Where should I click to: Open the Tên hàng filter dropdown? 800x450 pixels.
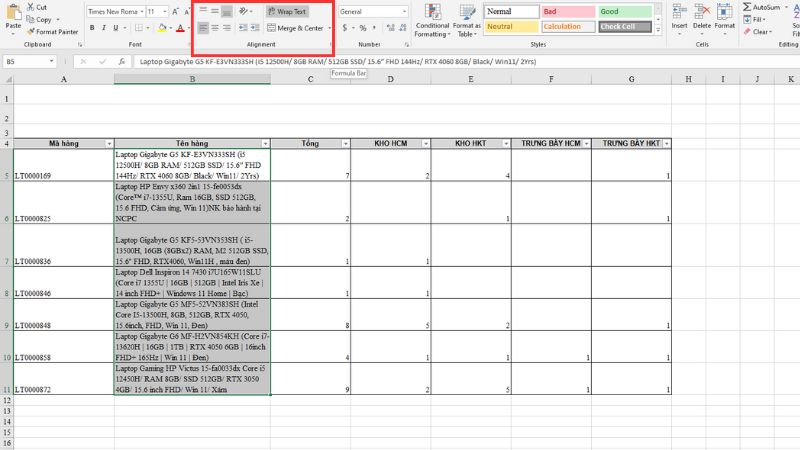pyautogui.click(x=265, y=144)
